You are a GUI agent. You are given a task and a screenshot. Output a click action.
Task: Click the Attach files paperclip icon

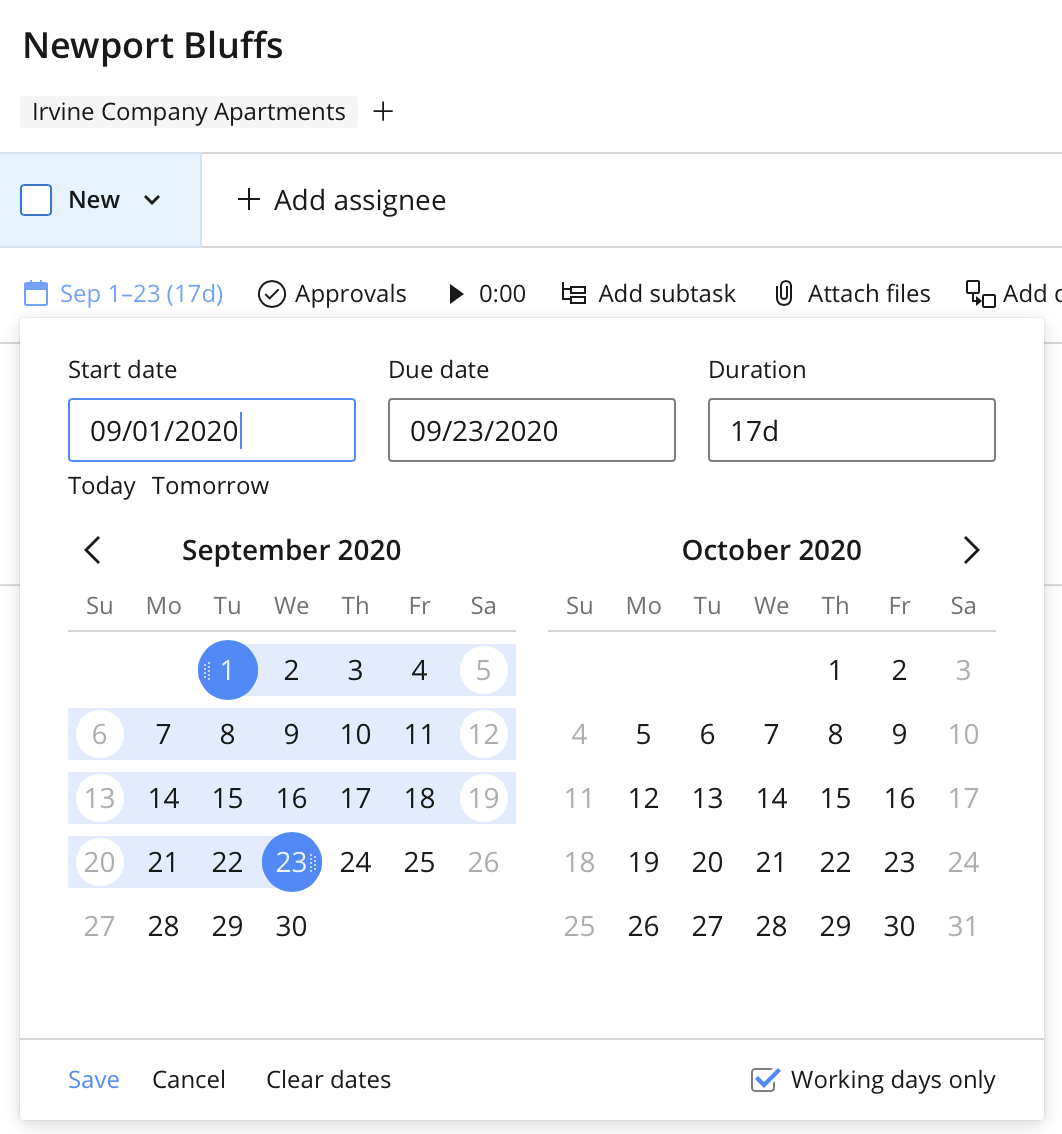tap(785, 294)
